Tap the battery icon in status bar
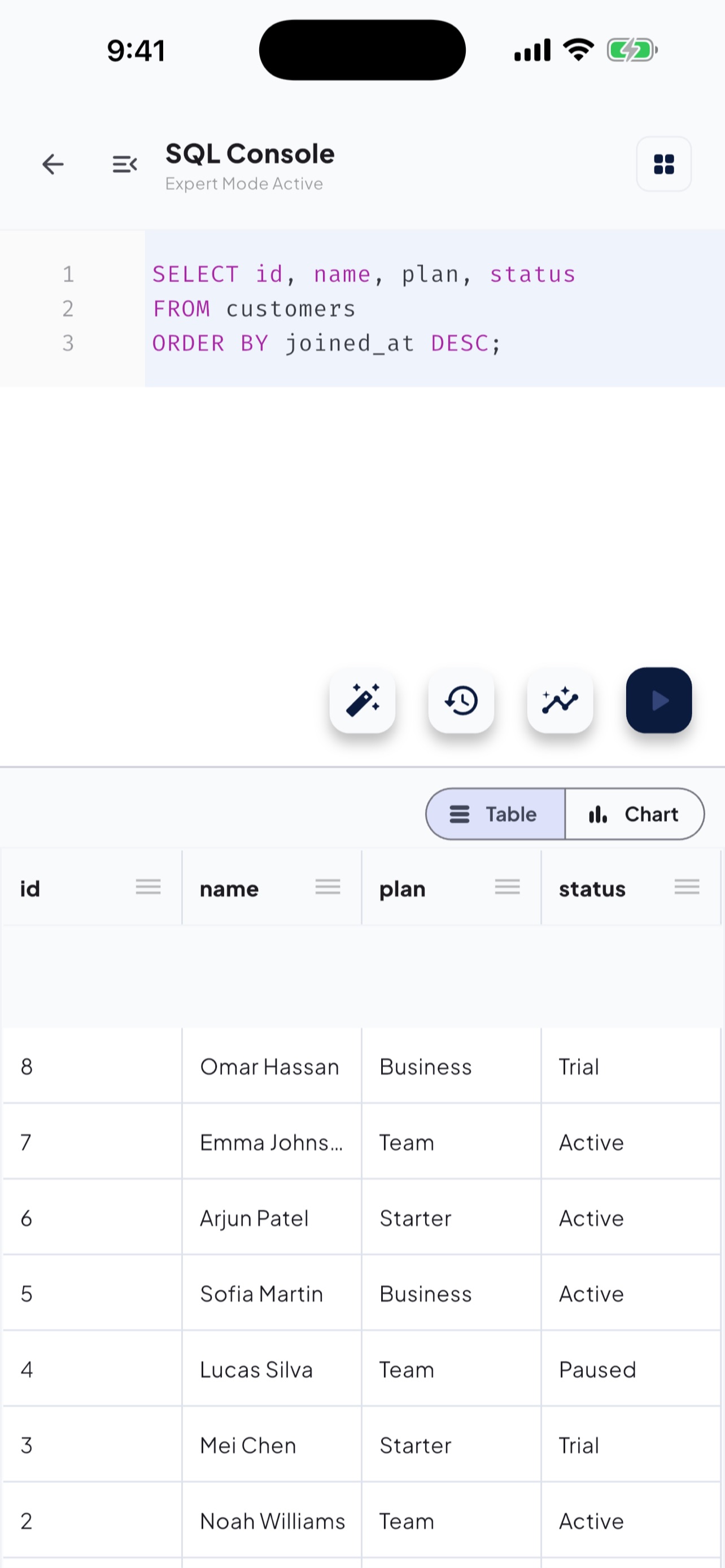Image resolution: width=725 pixels, height=1568 pixels. pyautogui.click(x=632, y=50)
